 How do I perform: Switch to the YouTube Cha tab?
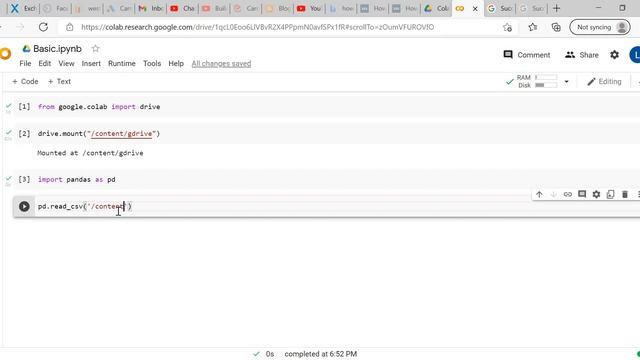[x=182, y=8]
